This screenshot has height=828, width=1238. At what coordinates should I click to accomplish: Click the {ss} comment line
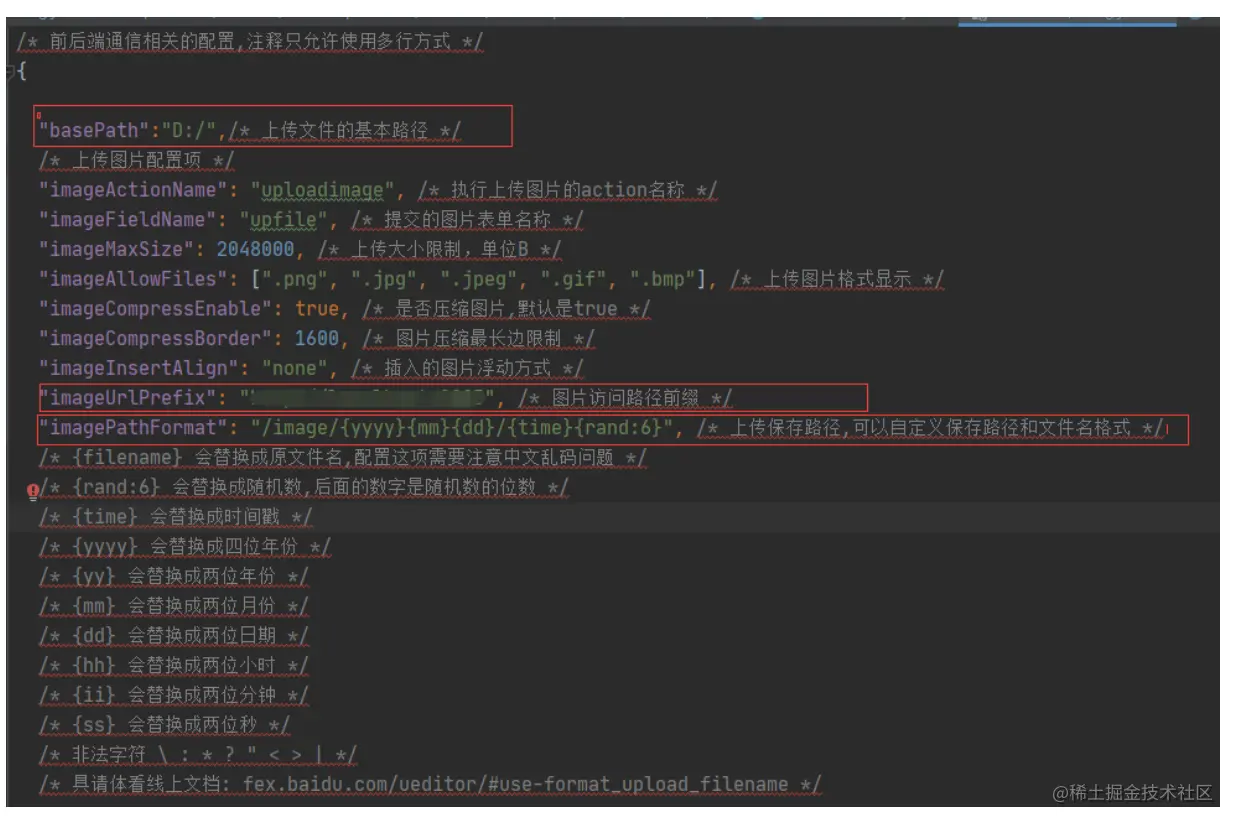[165, 725]
